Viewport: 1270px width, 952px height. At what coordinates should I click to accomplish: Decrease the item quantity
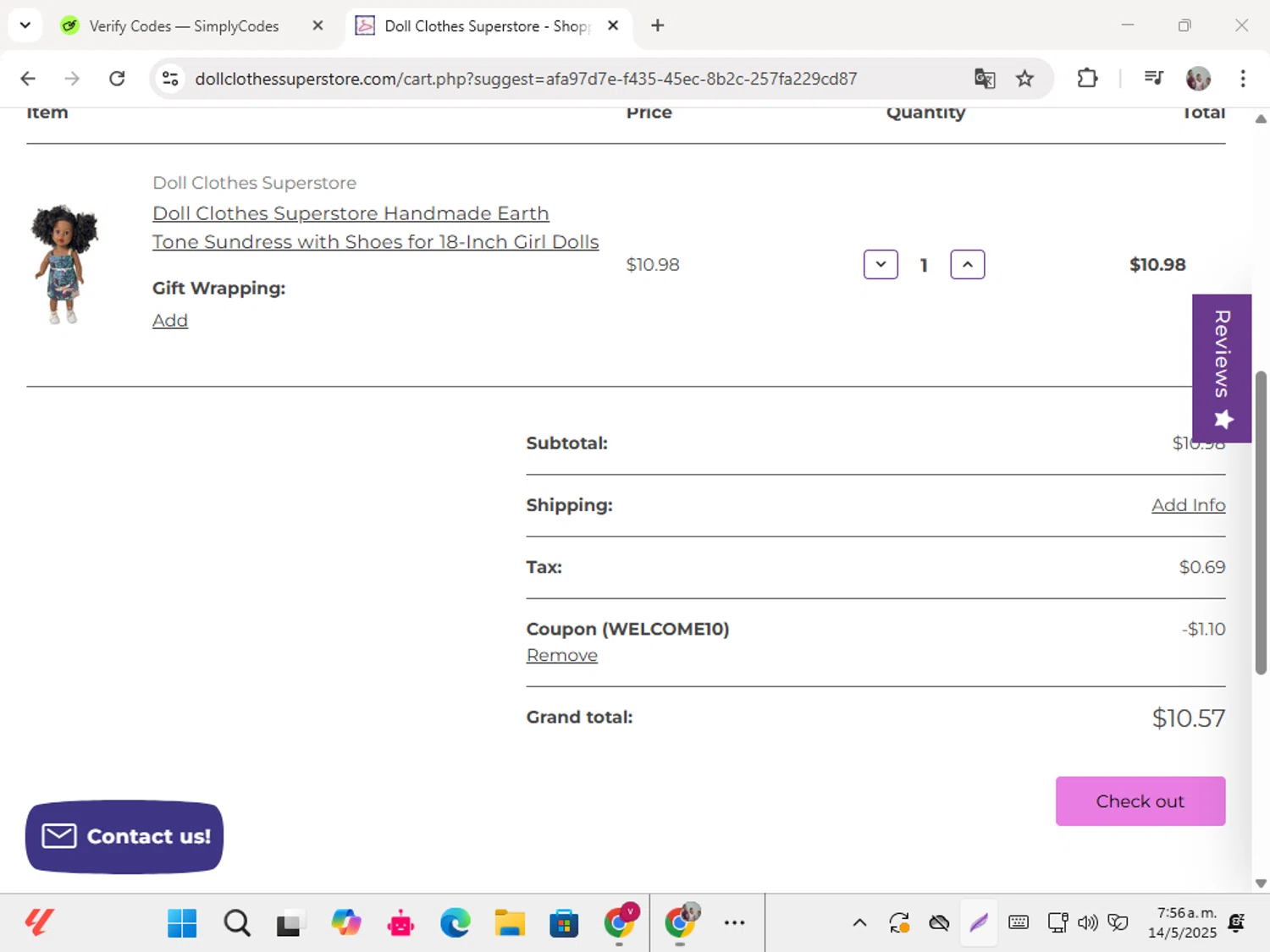click(881, 265)
